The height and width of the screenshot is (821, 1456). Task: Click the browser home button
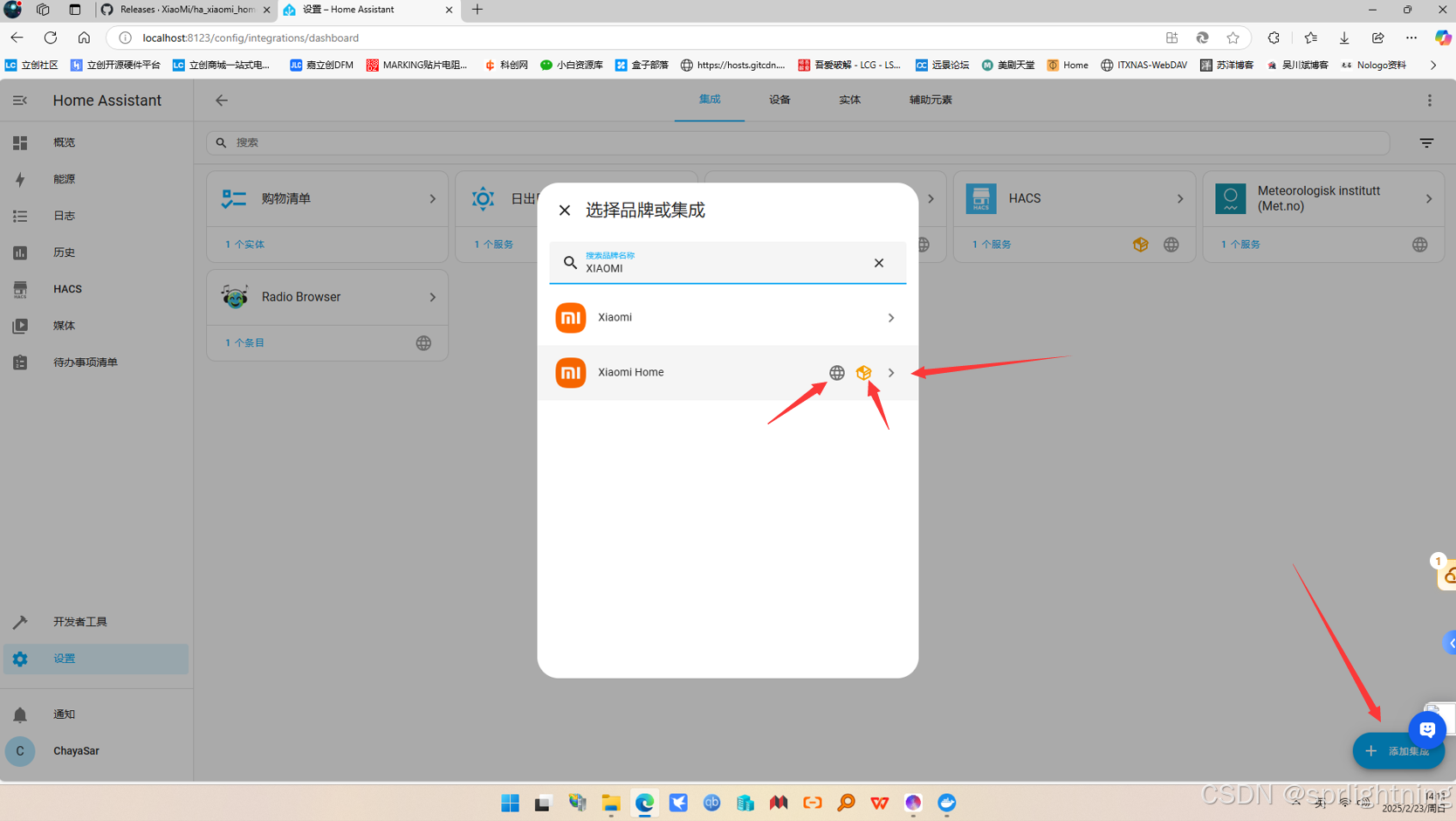84,38
